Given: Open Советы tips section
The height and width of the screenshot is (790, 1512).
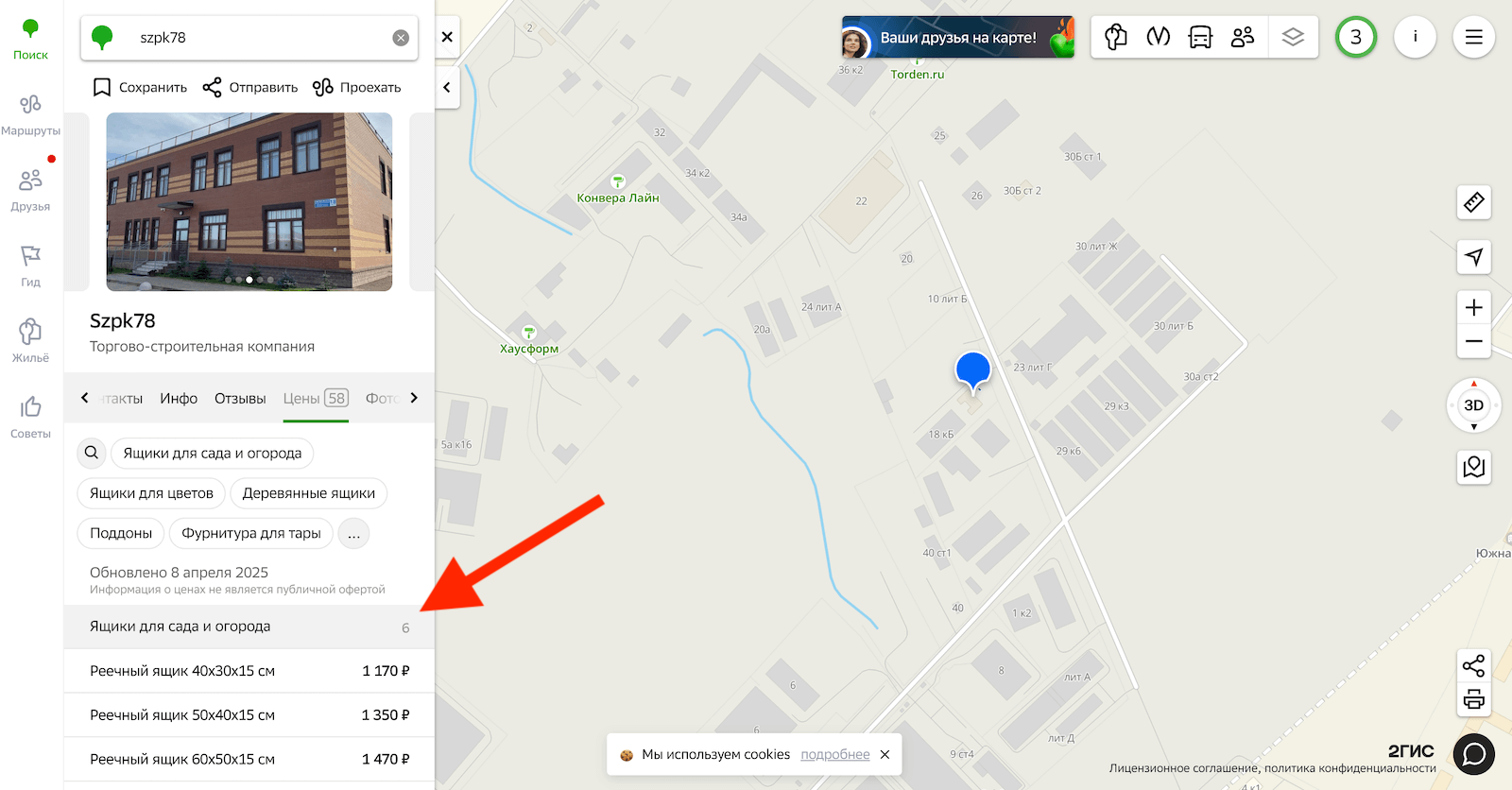Looking at the screenshot, I should coord(30,418).
